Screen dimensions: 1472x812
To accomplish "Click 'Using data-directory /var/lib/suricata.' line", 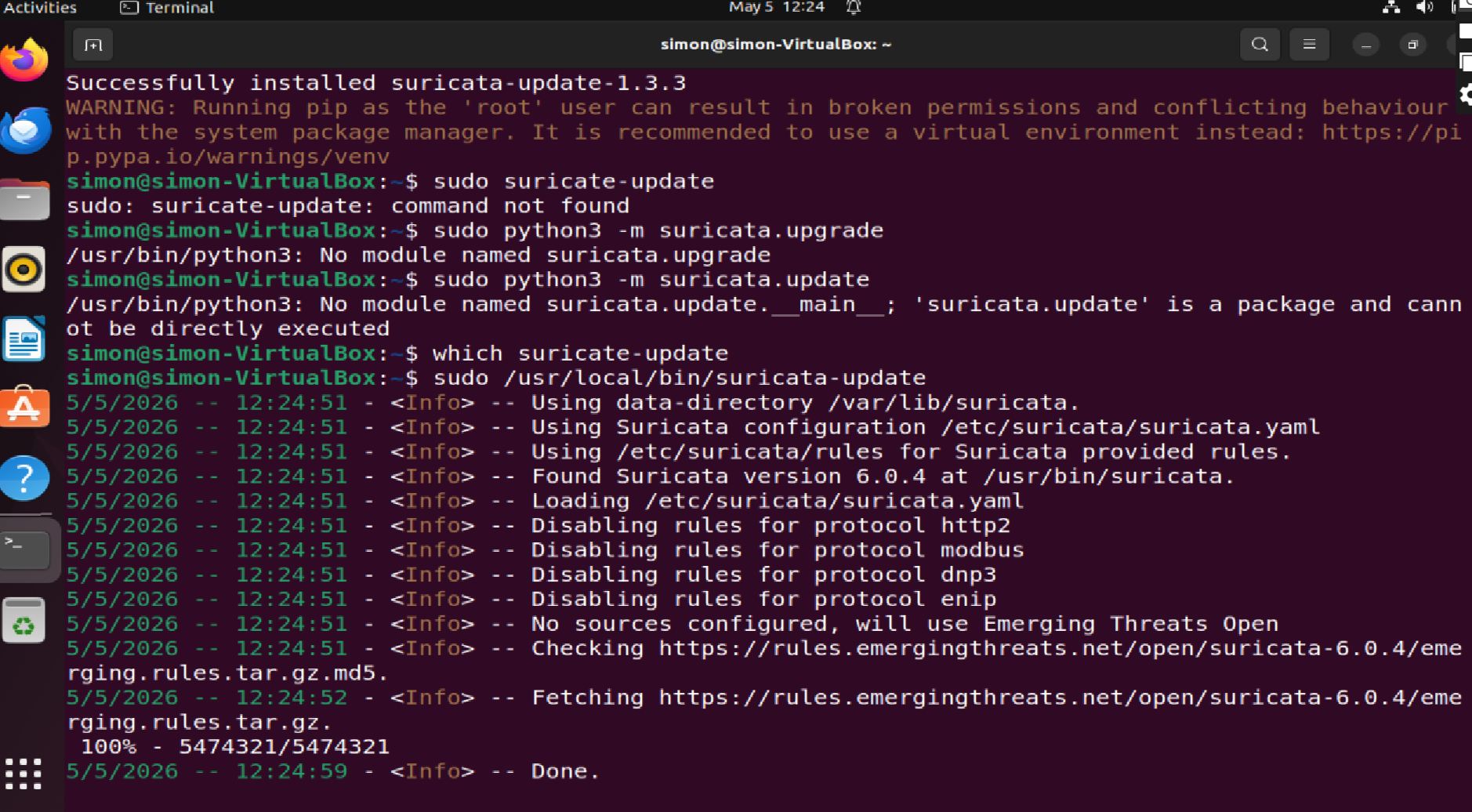I will coord(574,403).
